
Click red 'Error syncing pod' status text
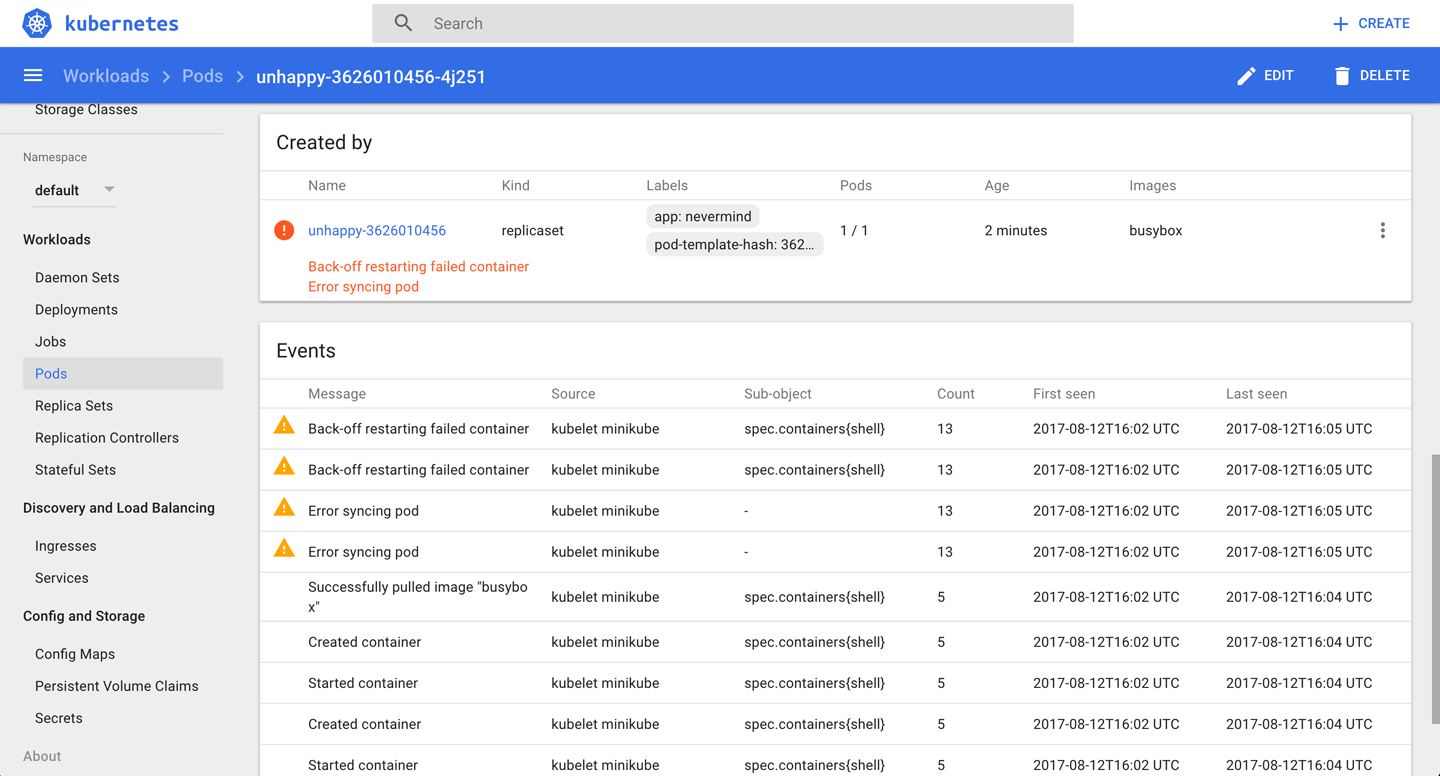point(363,286)
